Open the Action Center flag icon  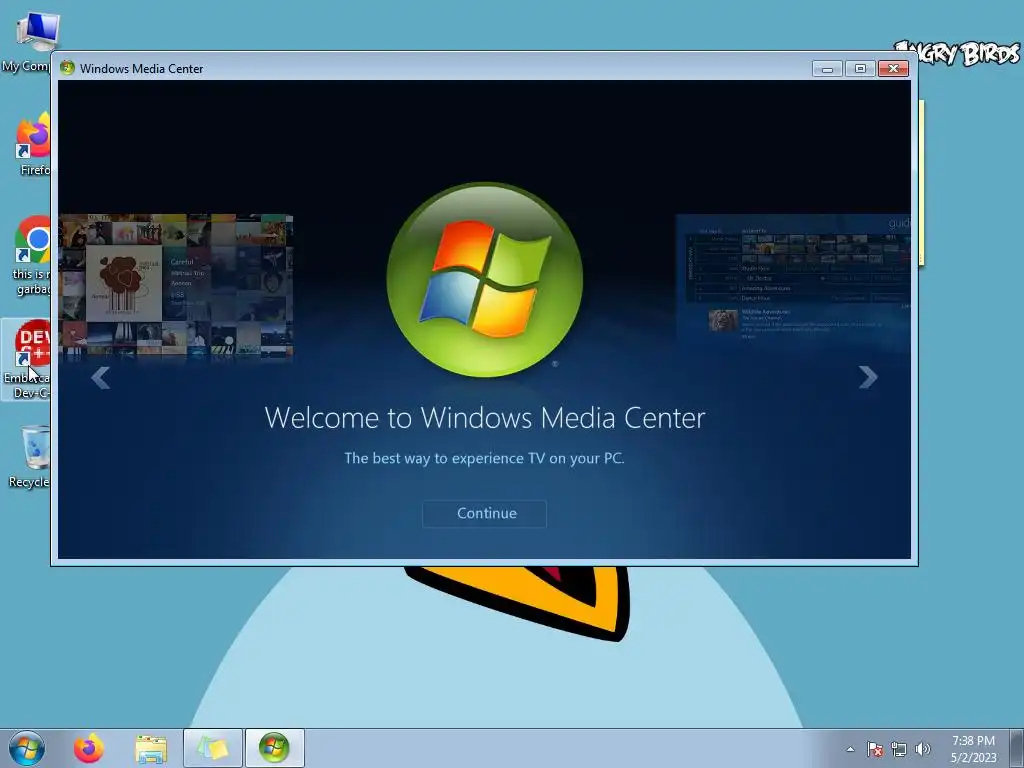[x=875, y=749]
